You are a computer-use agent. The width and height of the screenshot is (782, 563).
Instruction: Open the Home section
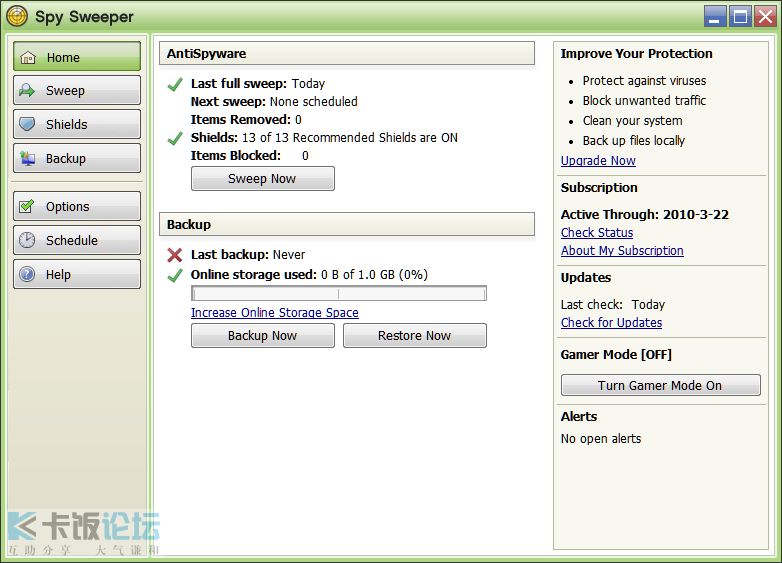[77, 56]
